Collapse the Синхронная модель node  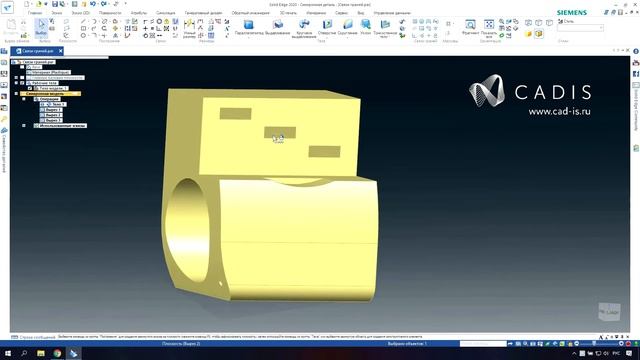pyautogui.click(x=16, y=93)
